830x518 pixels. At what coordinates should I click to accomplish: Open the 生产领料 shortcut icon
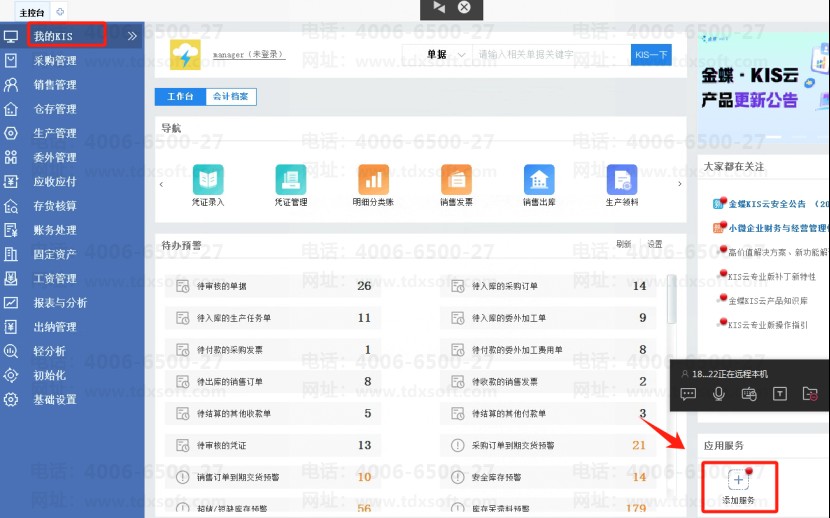[x=622, y=180]
